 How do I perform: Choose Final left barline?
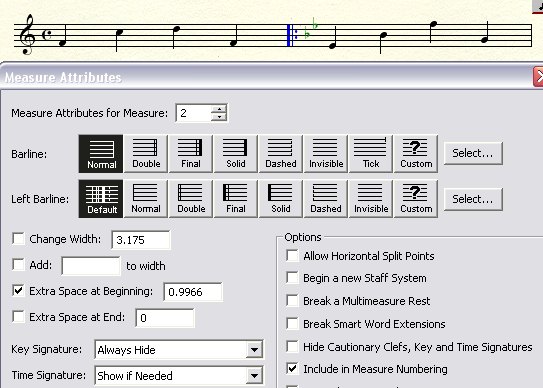pos(235,199)
